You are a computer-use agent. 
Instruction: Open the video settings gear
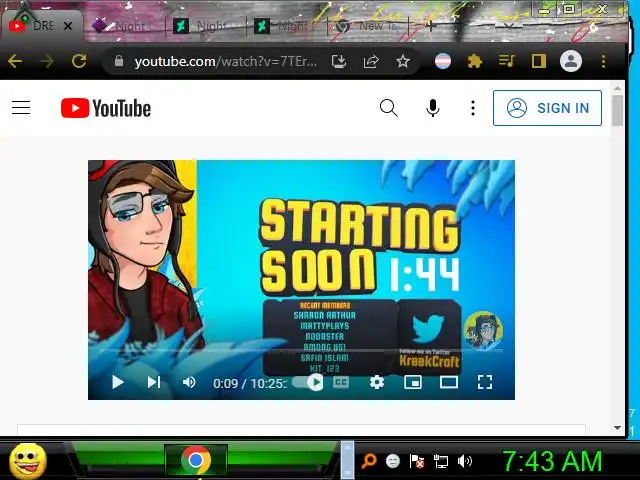coord(377,382)
